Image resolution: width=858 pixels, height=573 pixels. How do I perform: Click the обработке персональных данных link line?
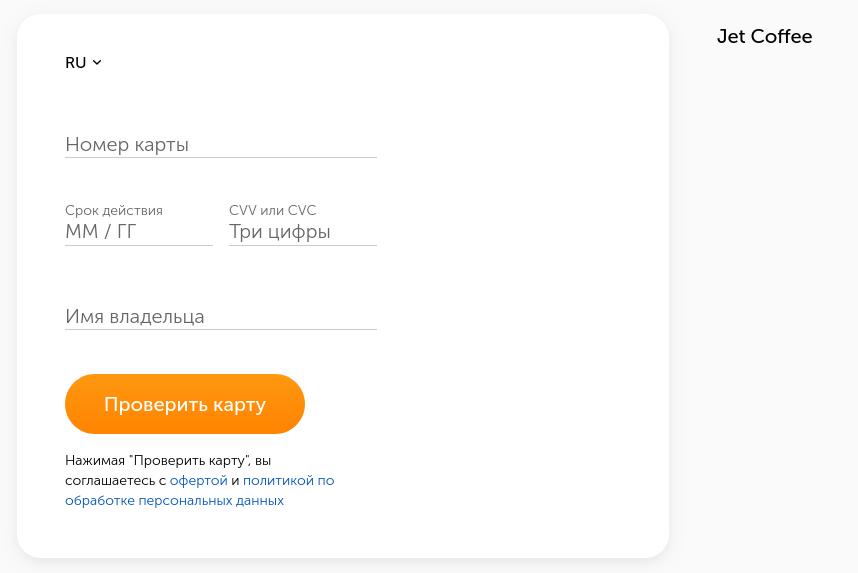[174, 501]
